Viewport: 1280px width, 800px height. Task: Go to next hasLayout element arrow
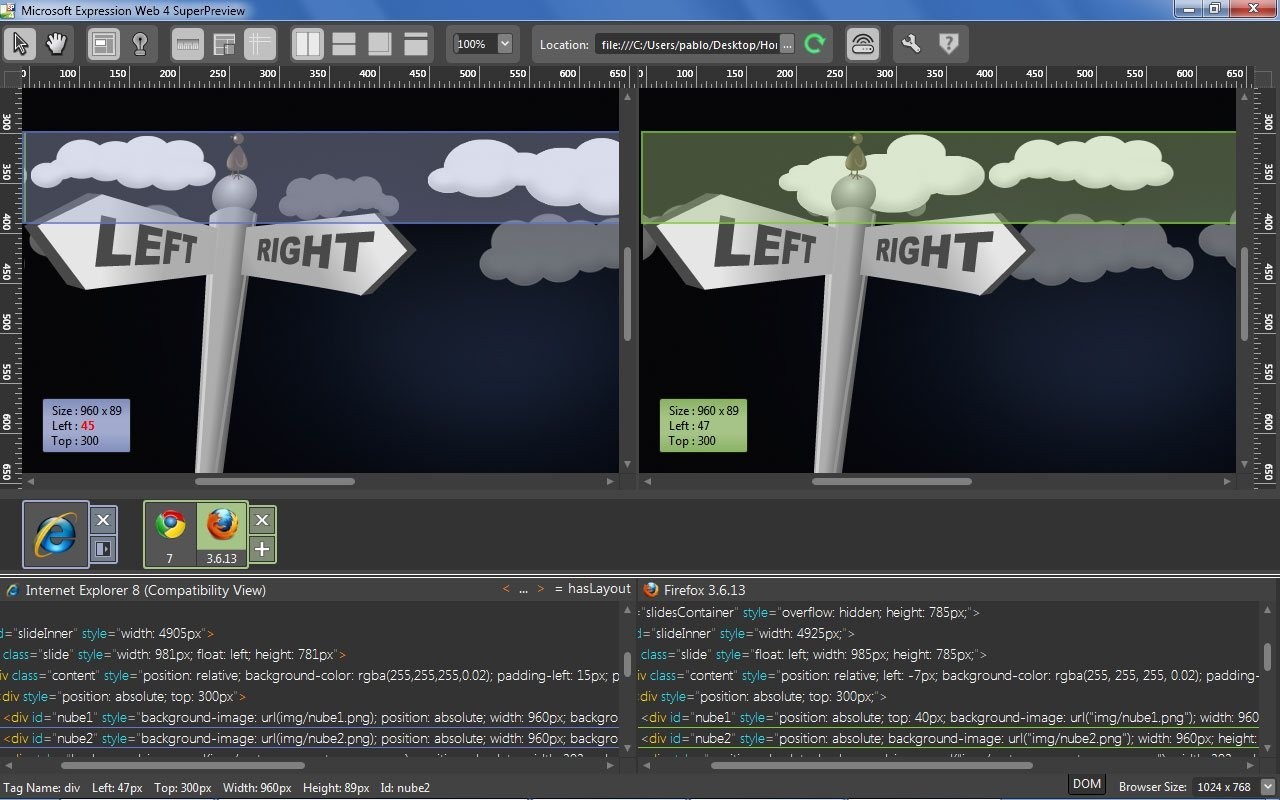click(x=541, y=589)
